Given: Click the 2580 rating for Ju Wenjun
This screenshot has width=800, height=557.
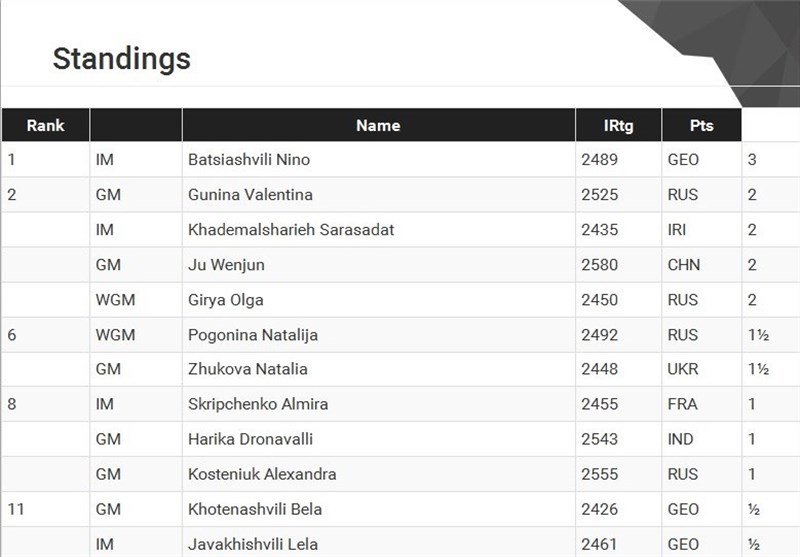Looking at the screenshot, I should [x=599, y=265].
